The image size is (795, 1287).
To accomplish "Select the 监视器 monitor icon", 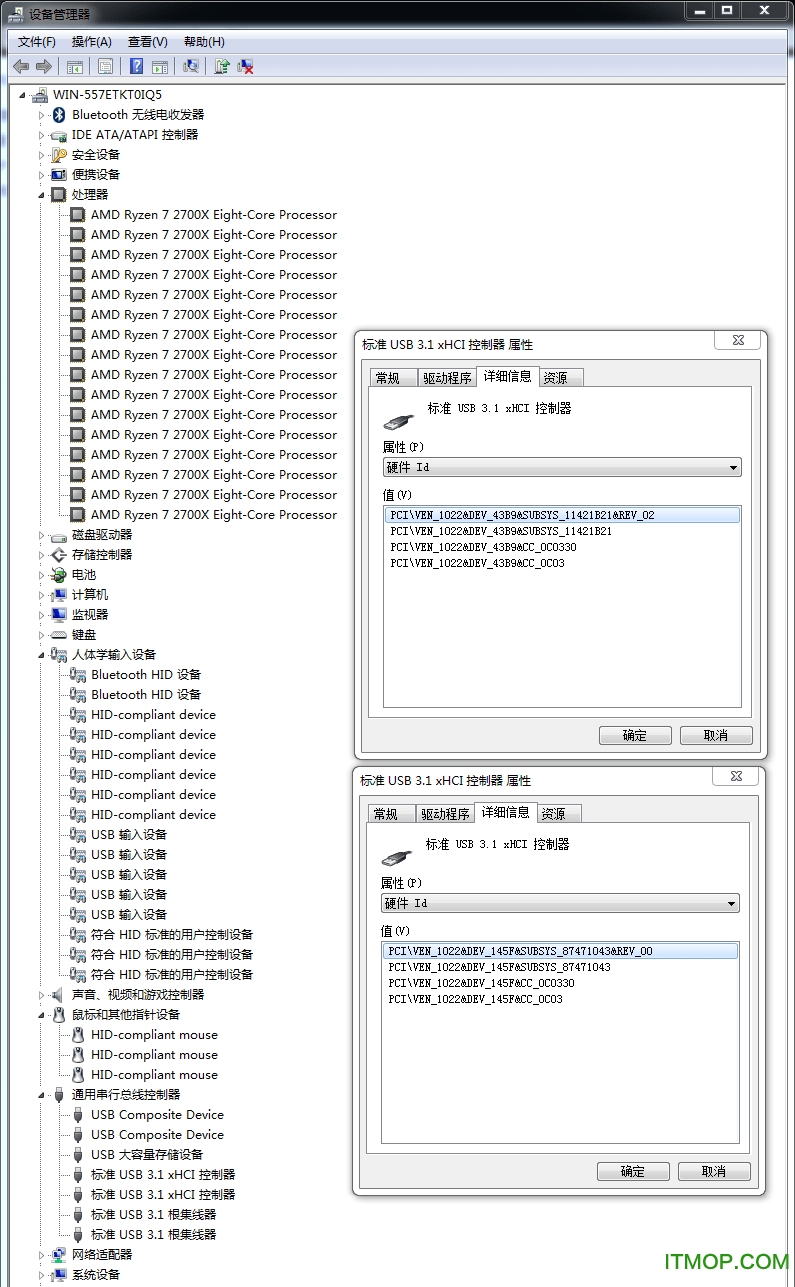I will (59, 615).
